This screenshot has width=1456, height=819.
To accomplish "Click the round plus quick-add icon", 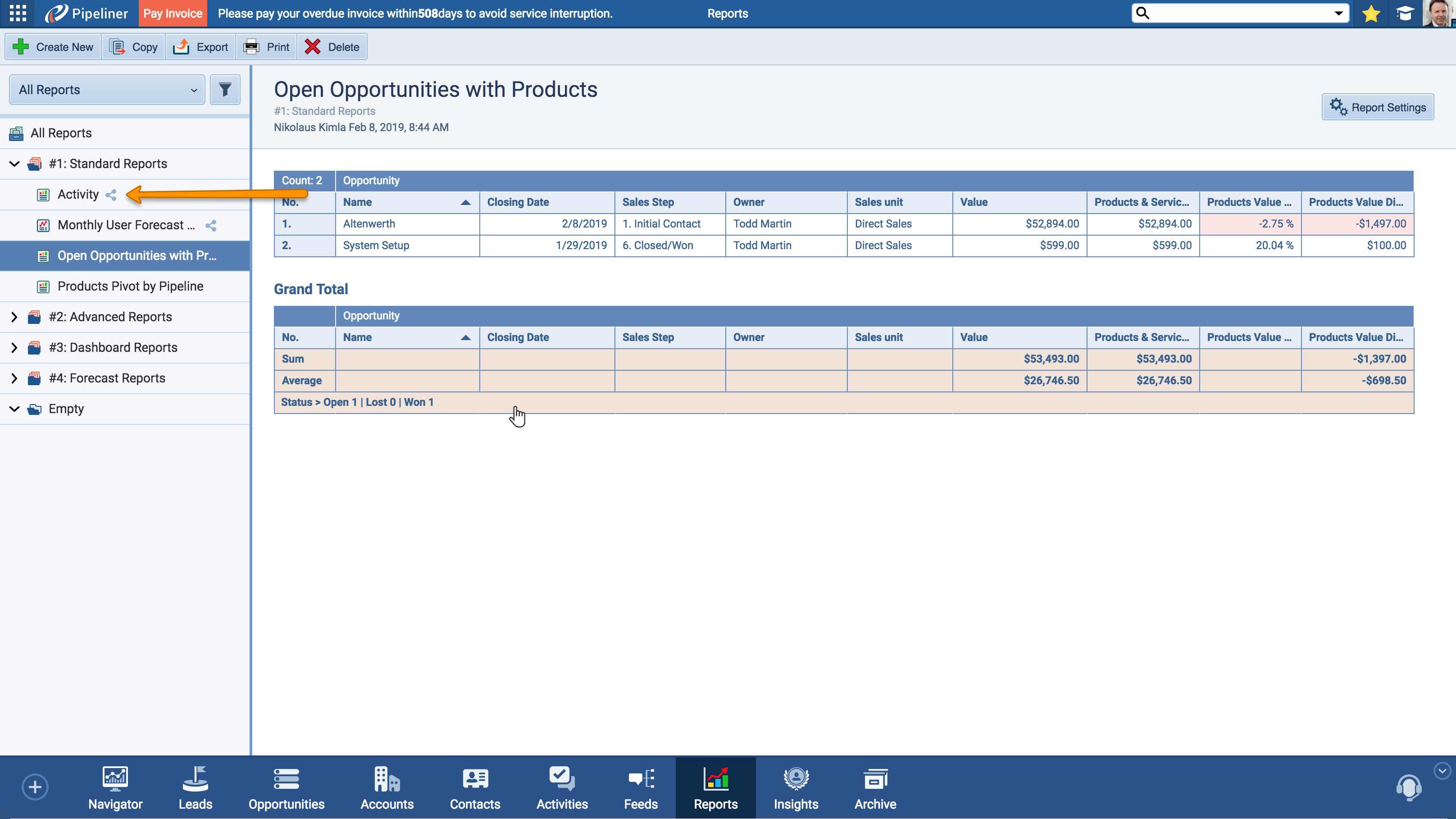I will 35,787.
